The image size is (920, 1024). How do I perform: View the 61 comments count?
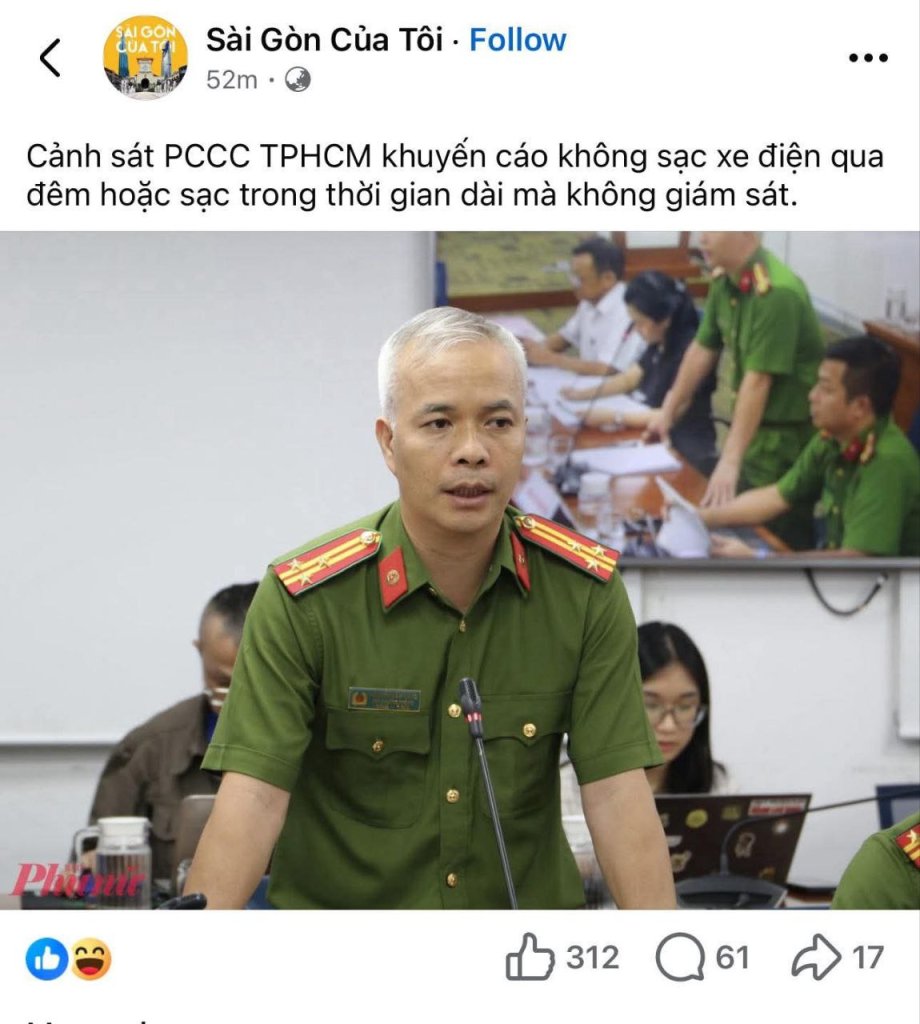732,957
